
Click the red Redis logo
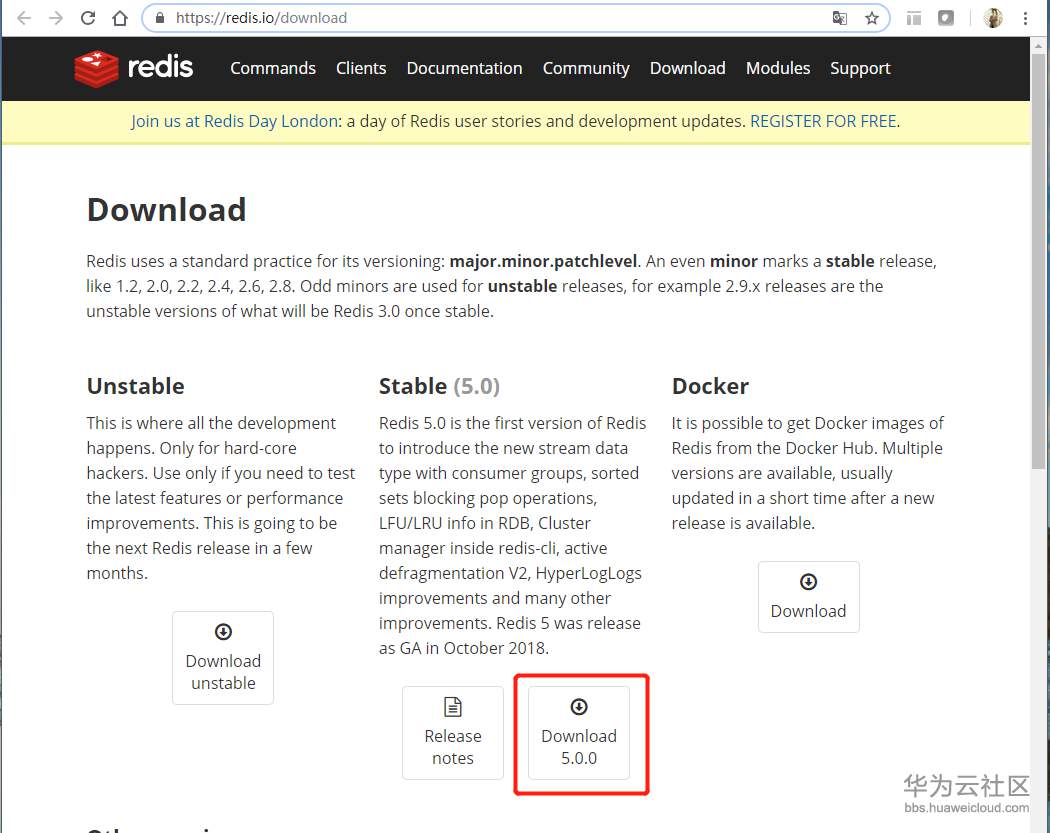click(x=96, y=68)
